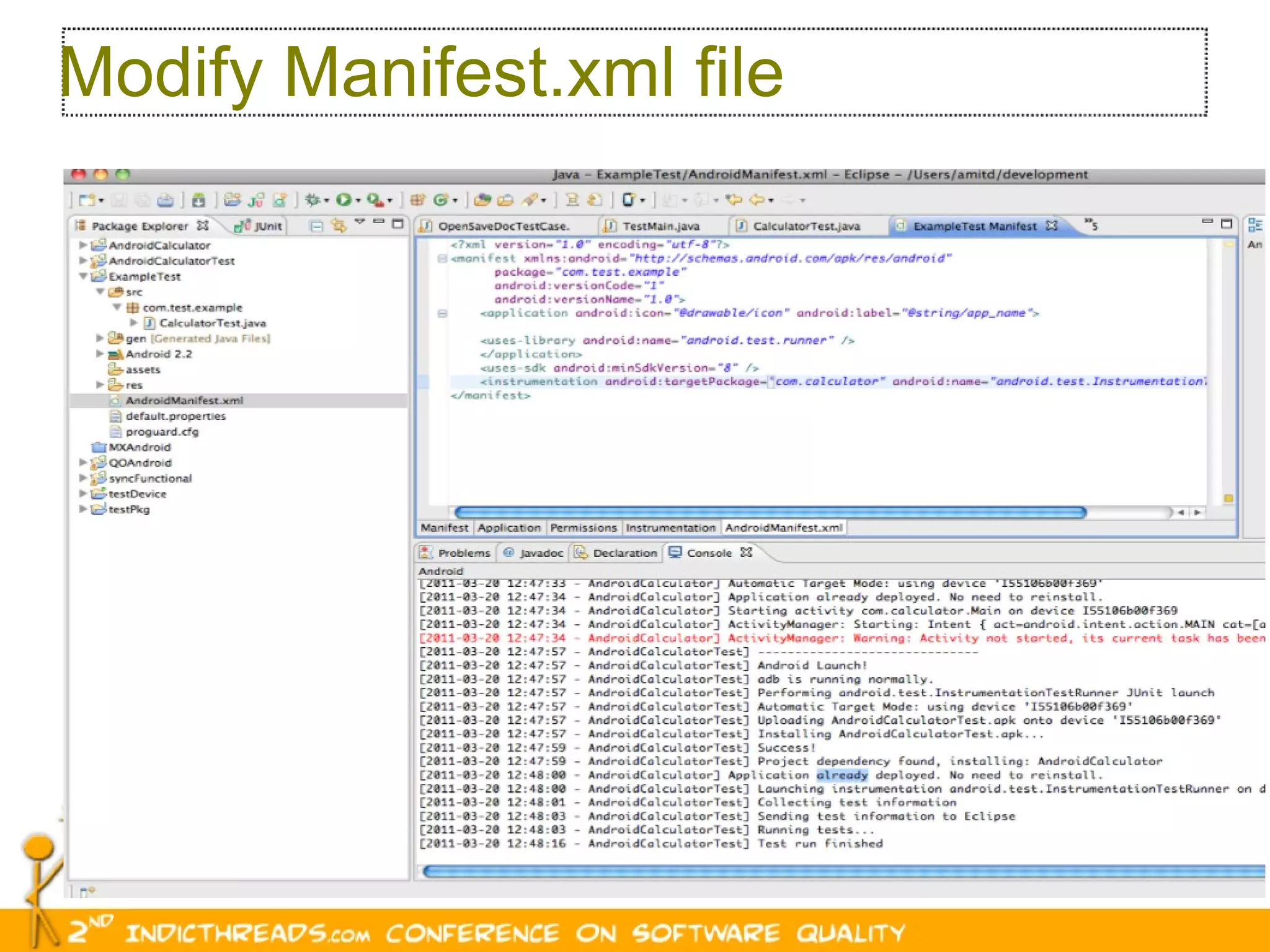Image resolution: width=1270 pixels, height=952 pixels.
Task: Open the Application manifest tab
Action: tap(509, 527)
